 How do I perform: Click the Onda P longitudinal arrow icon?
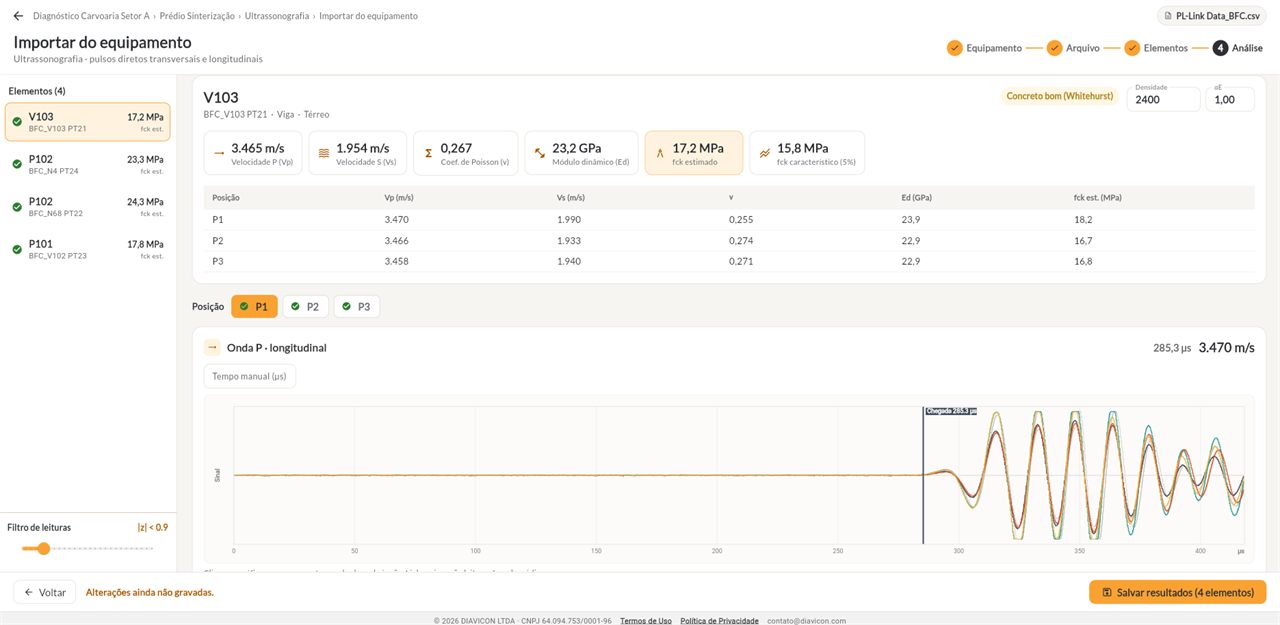coord(212,347)
